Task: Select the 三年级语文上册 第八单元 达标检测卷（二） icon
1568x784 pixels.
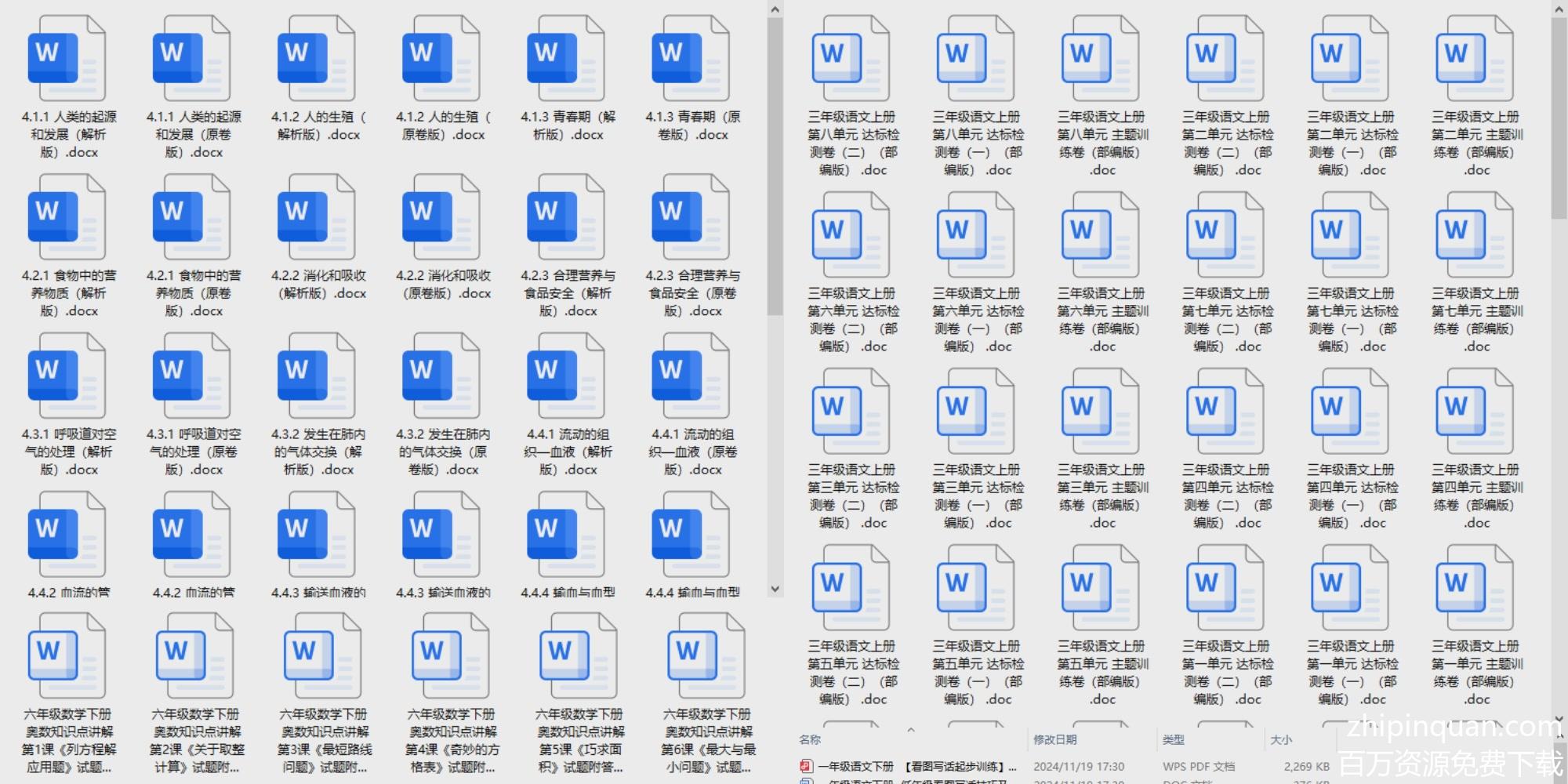Action: click(x=851, y=59)
